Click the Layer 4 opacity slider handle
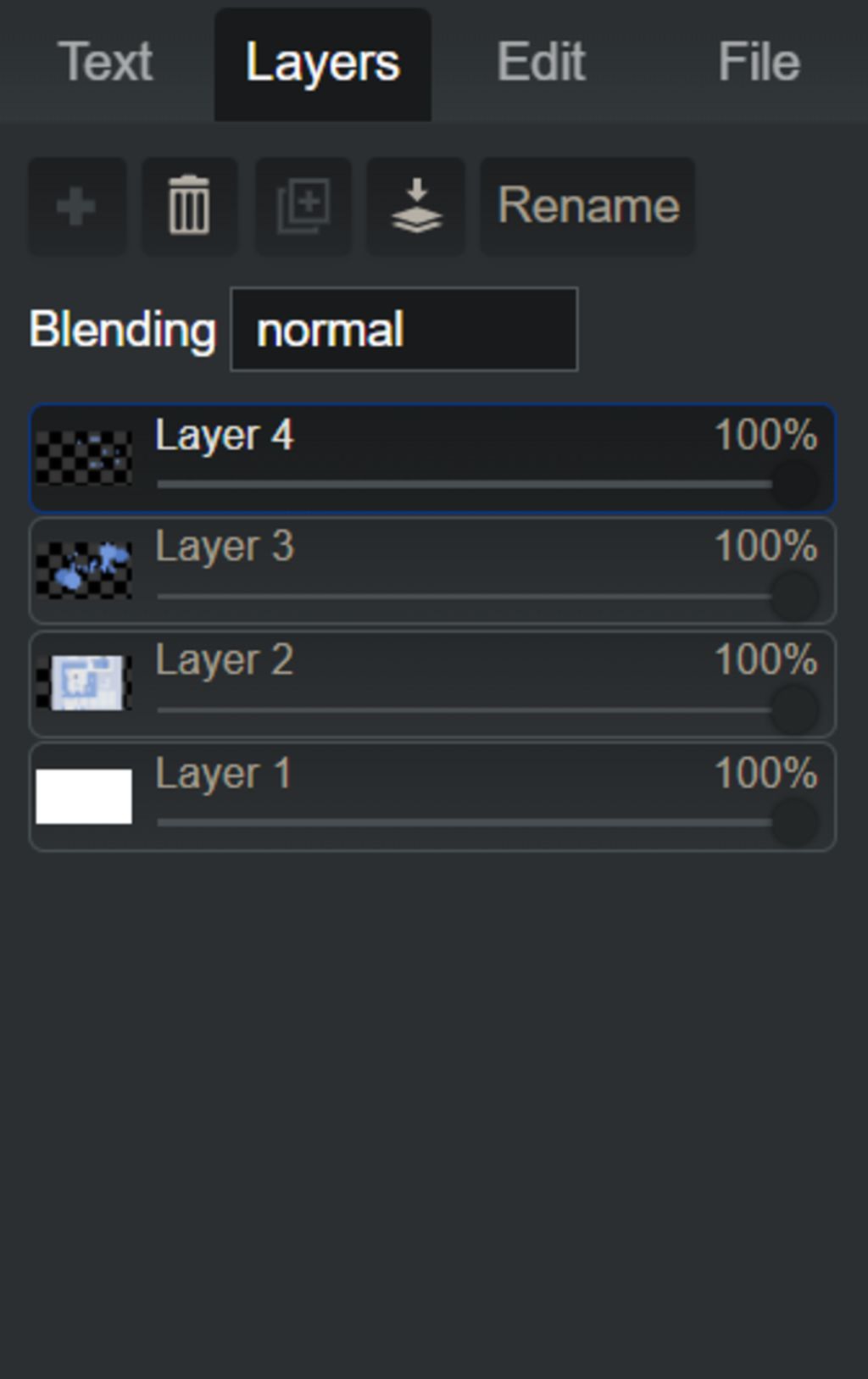The height and width of the screenshot is (1379, 868). click(x=795, y=484)
